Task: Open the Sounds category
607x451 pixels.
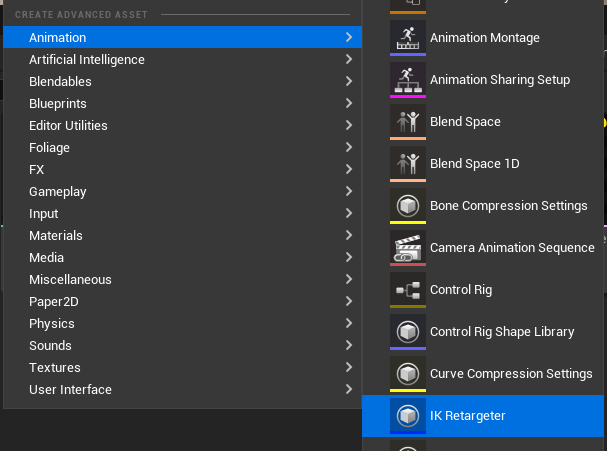Action: click(x=182, y=345)
